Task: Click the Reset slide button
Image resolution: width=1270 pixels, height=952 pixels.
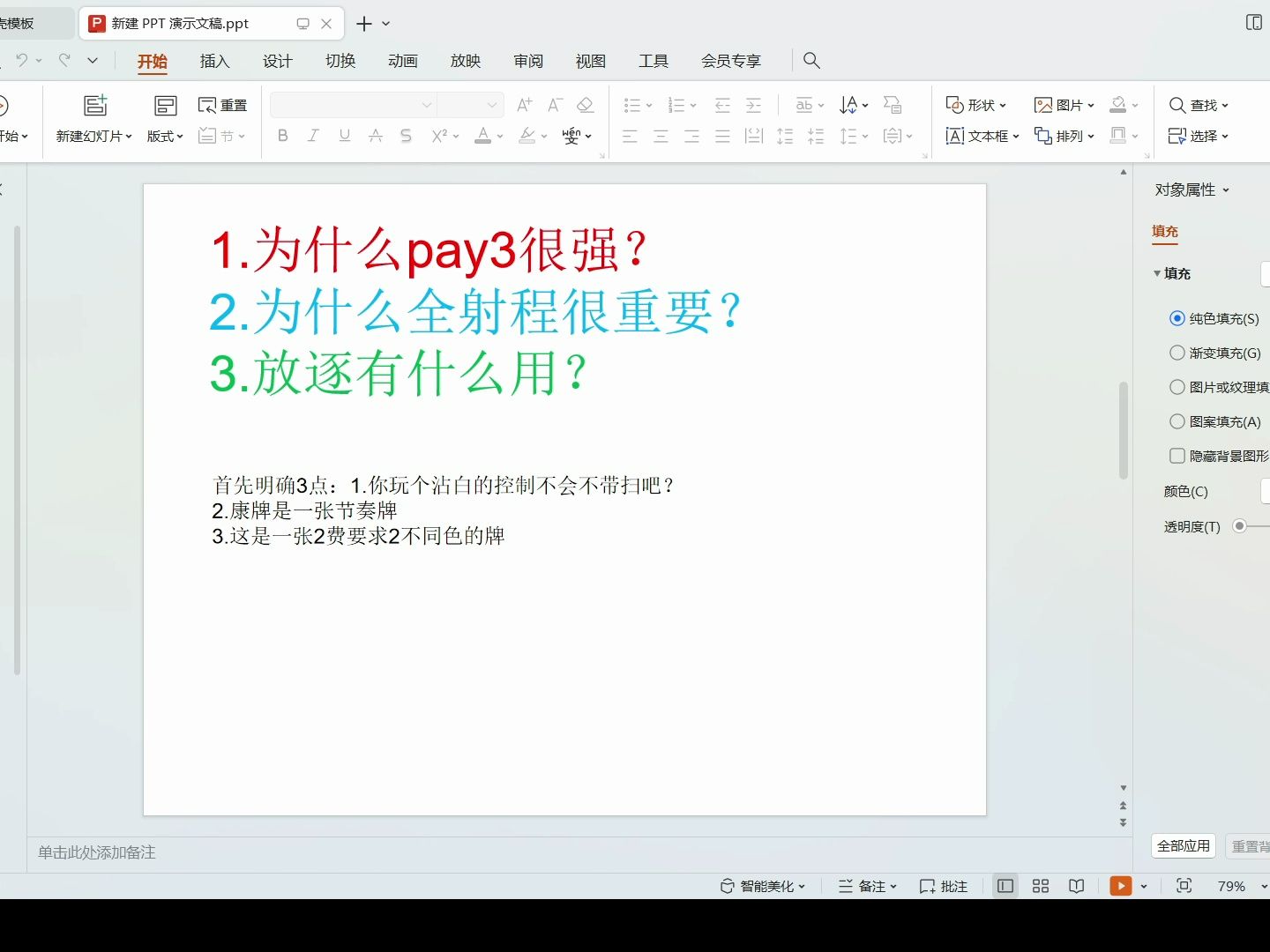Action: click(224, 105)
